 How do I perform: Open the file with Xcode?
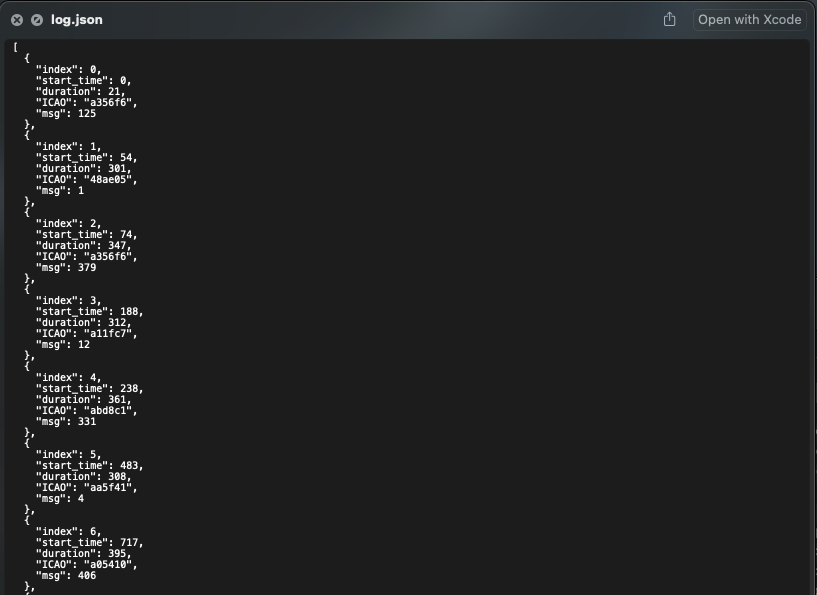[x=749, y=20]
